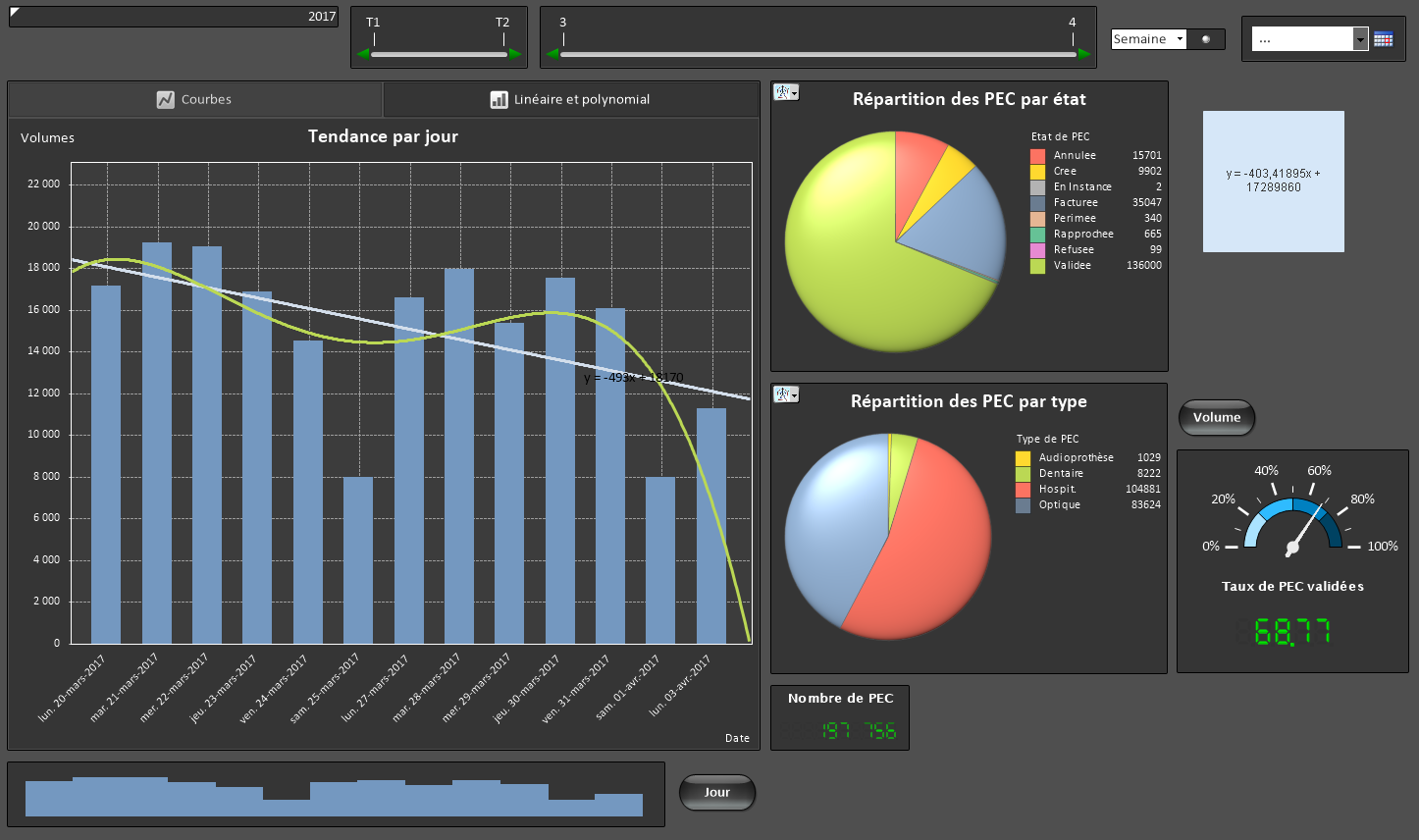Screen dimensions: 1419x840
Task: Select the Dentaire green legend swatch
Action: tap(1023, 474)
